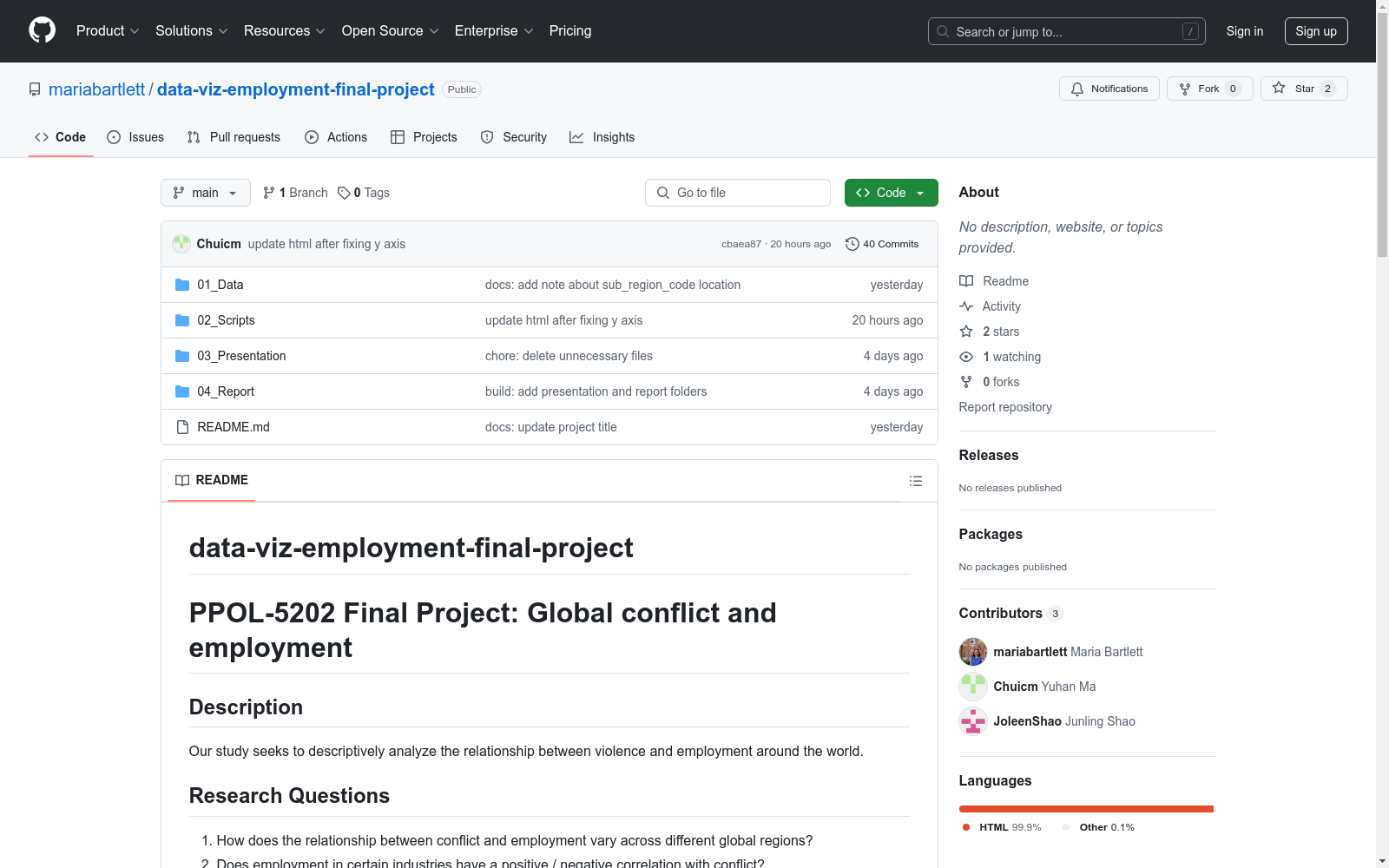Open the Packages heading link

991,534
